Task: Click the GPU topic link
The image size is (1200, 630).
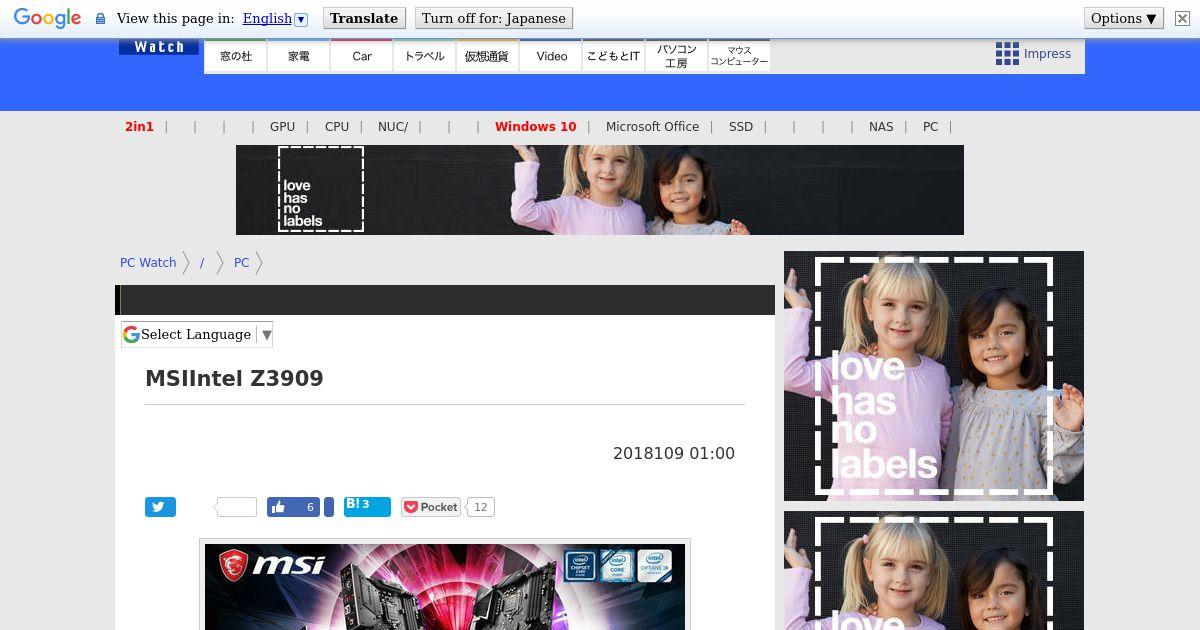Action: 282,127
